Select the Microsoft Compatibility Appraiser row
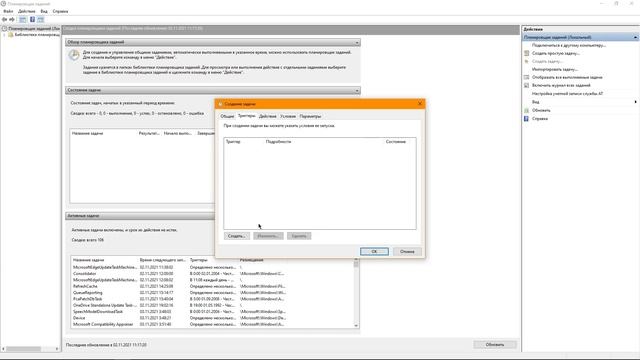 [212, 324]
